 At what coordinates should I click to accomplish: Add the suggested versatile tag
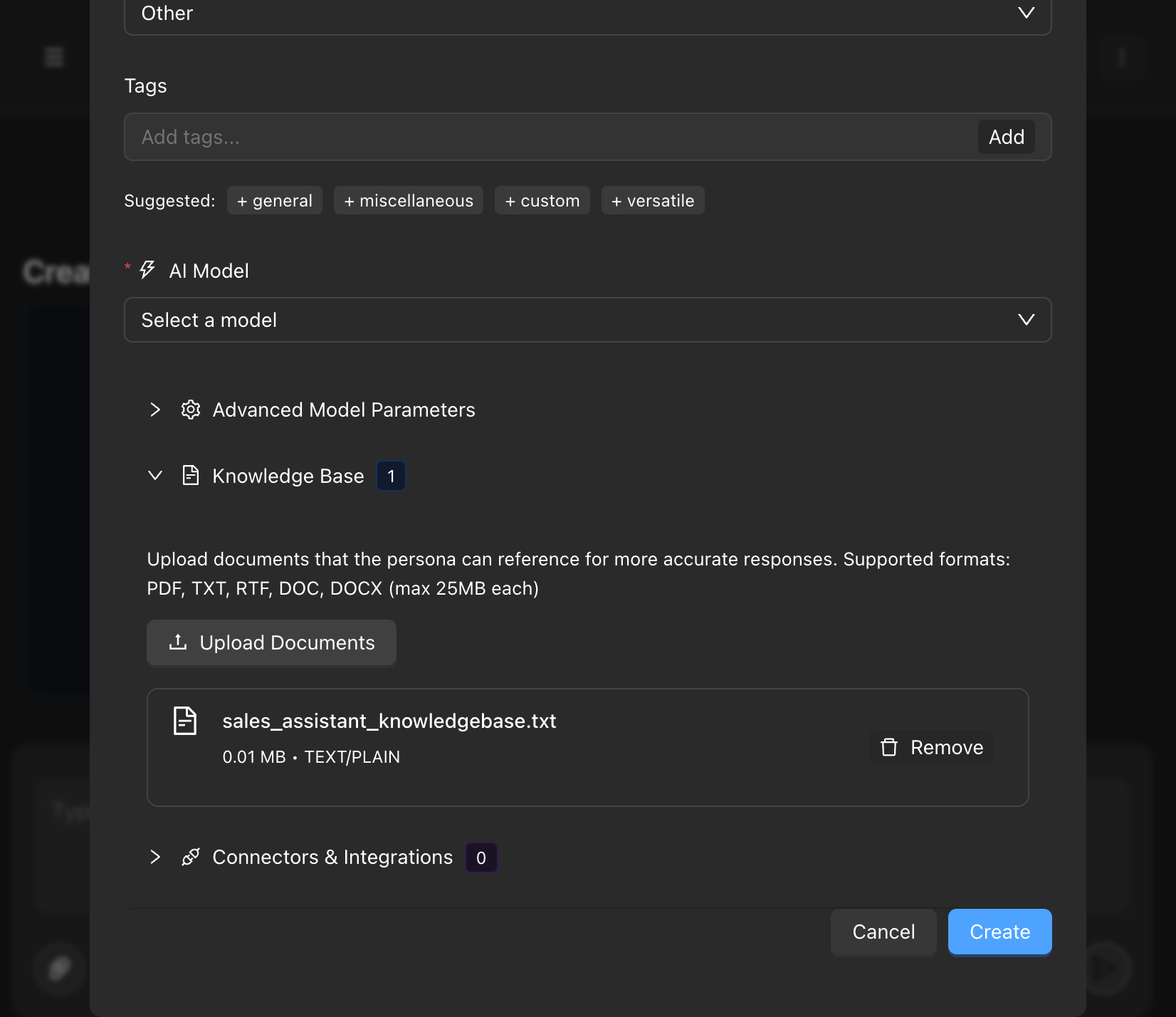tap(653, 200)
